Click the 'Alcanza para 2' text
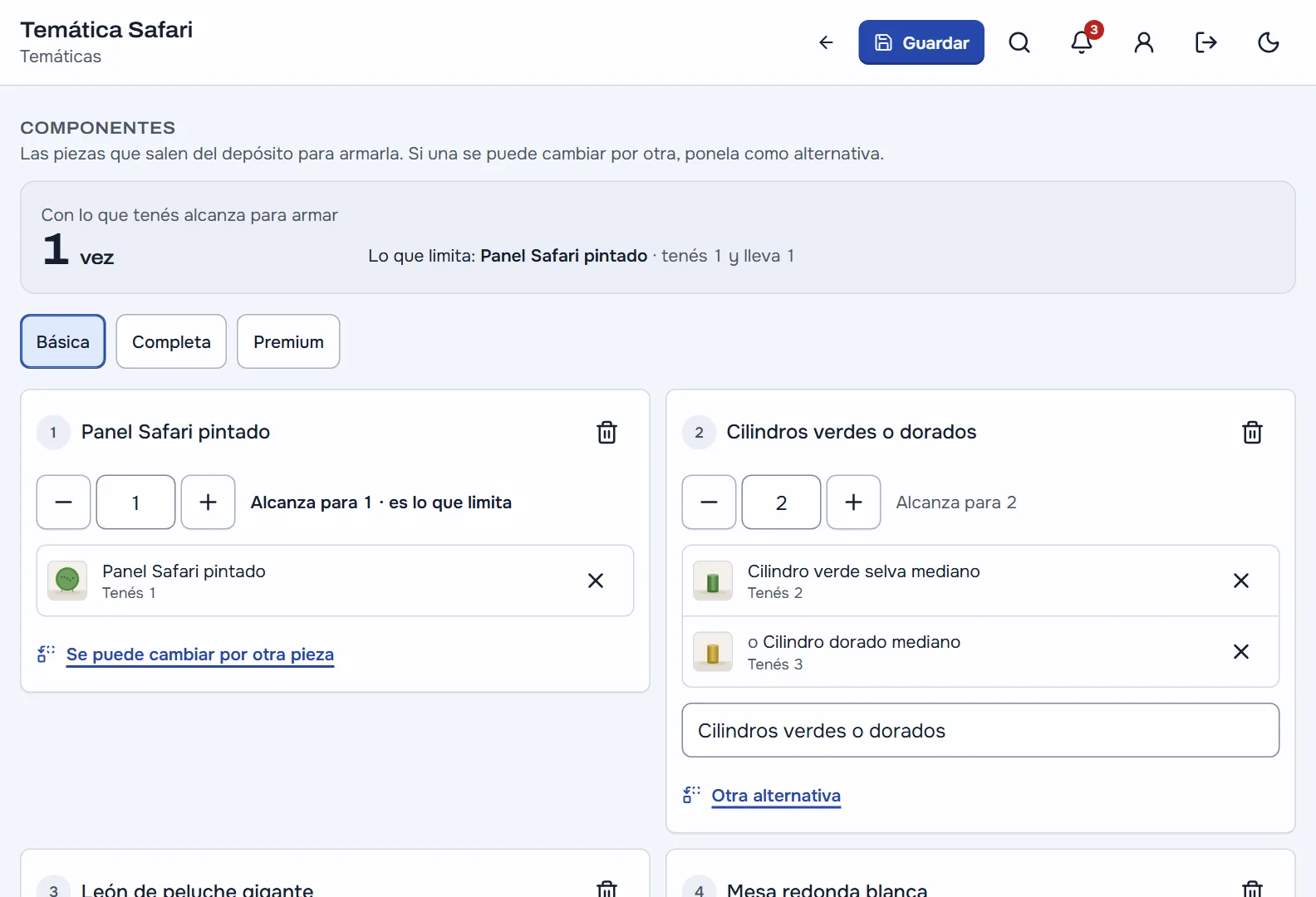1316x897 pixels. 956,502
